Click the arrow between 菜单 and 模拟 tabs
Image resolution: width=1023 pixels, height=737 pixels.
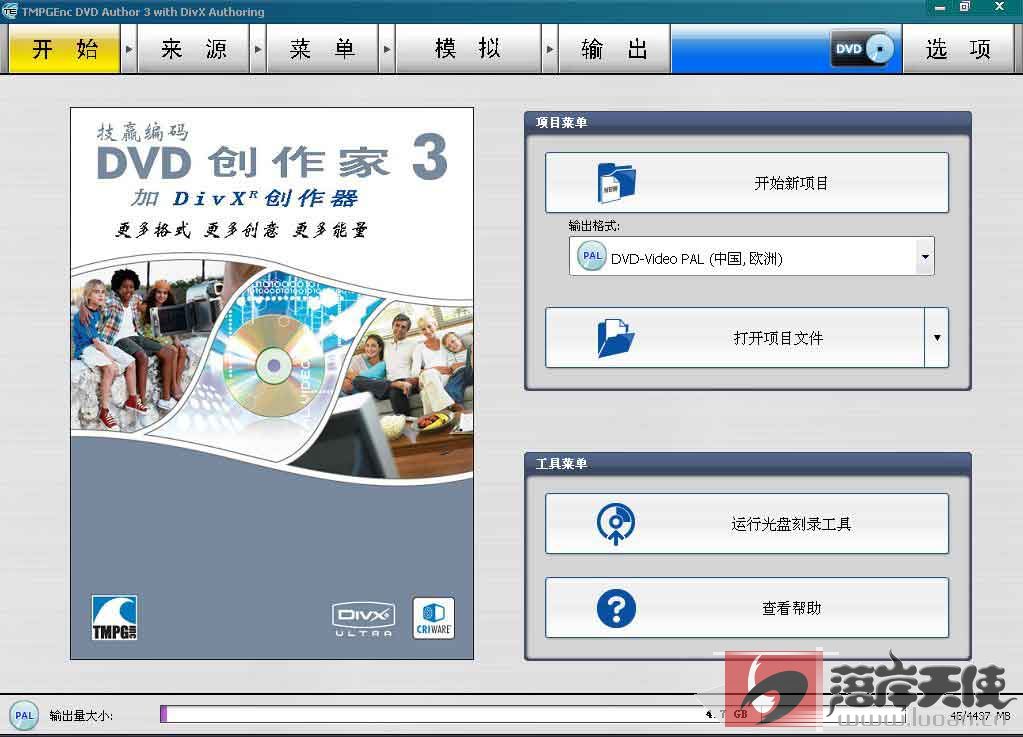point(387,49)
